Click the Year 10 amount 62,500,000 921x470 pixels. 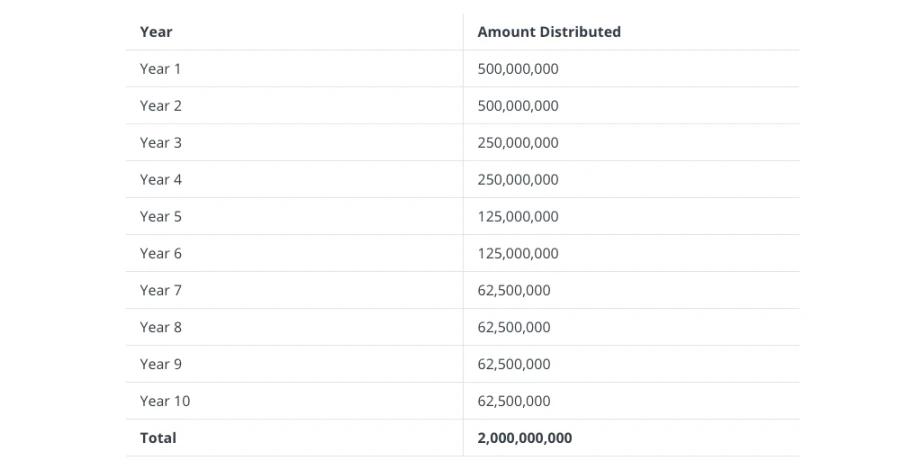(514, 402)
